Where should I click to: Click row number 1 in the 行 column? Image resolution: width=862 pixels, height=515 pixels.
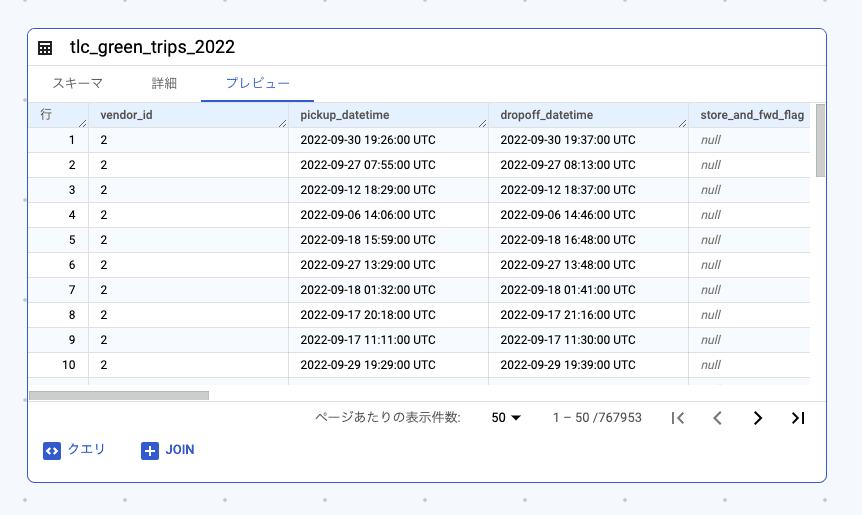pos(71,140)
